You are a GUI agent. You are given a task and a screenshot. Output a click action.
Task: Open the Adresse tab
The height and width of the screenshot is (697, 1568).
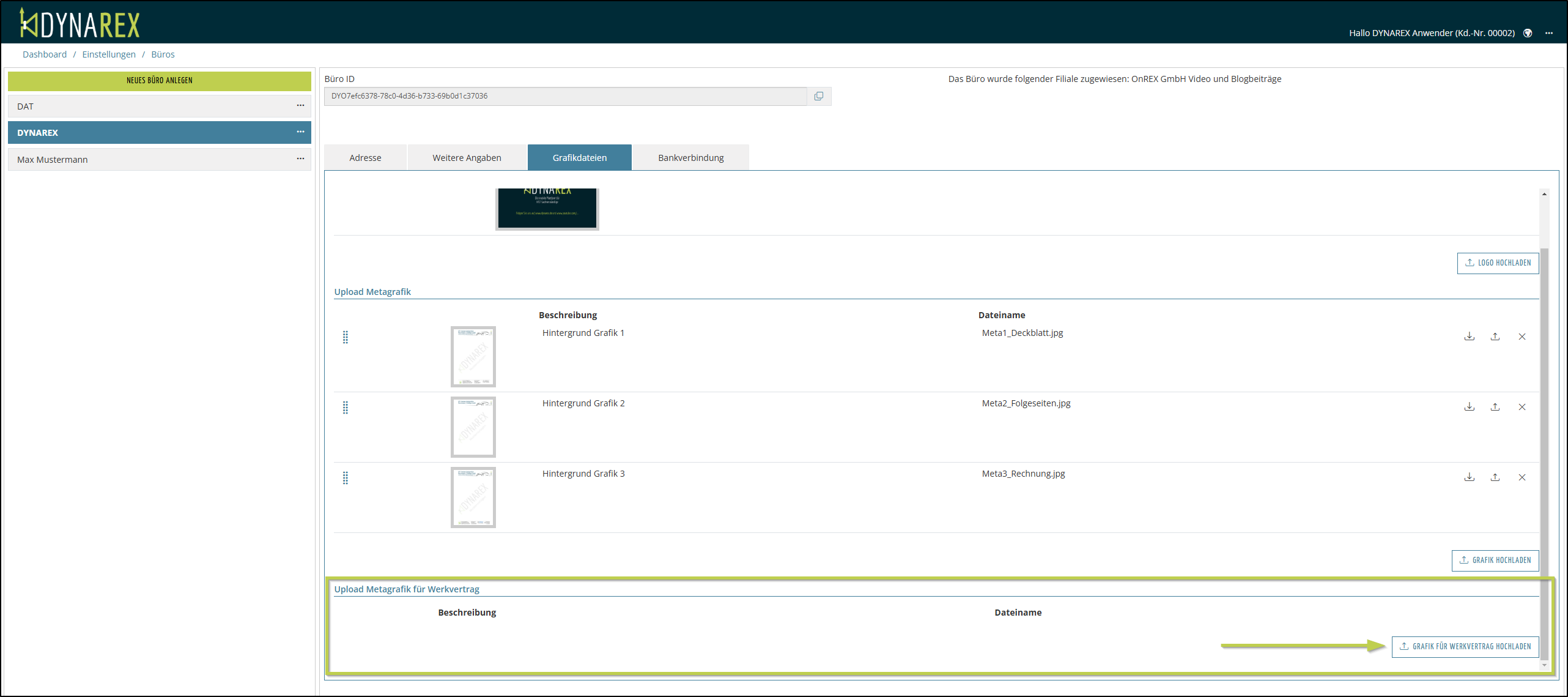(365, 158)
